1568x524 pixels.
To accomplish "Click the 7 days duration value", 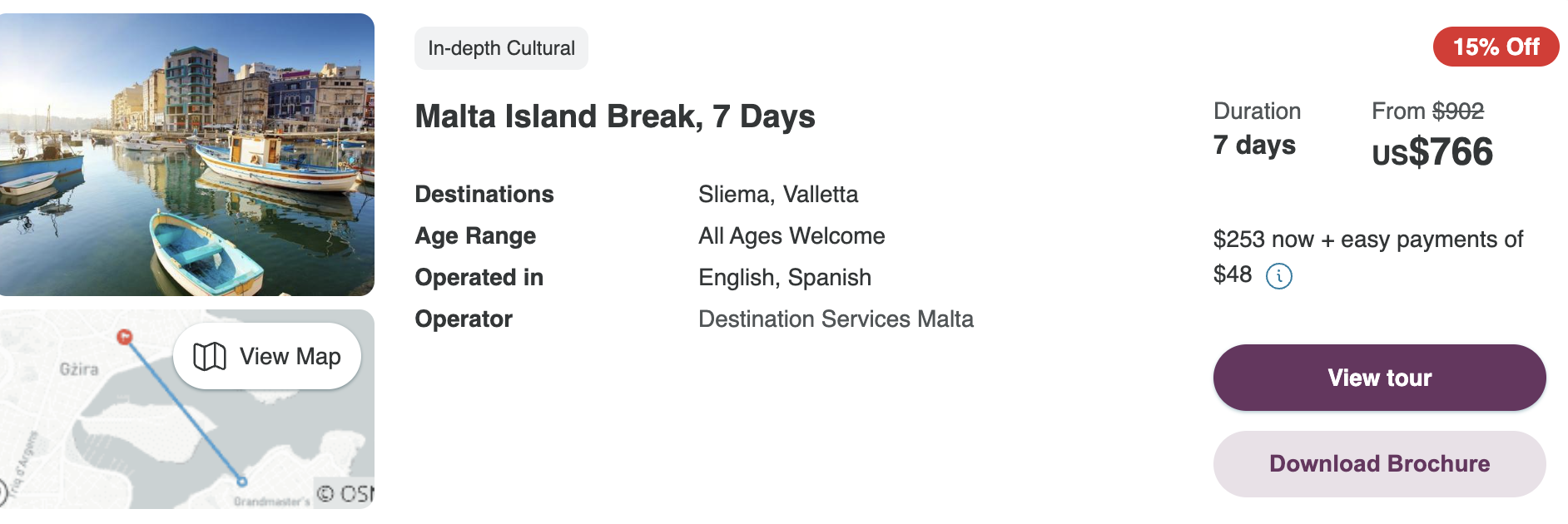I will tap(1254, 145).
